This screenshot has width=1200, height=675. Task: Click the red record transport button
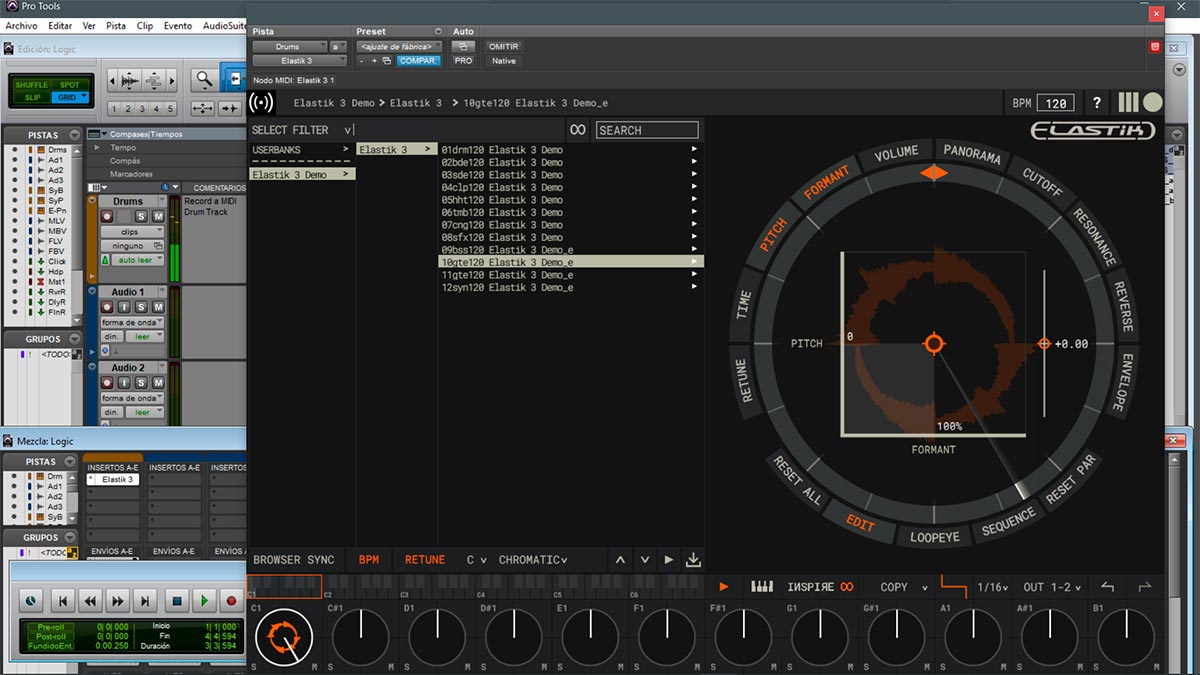(232, 601)
